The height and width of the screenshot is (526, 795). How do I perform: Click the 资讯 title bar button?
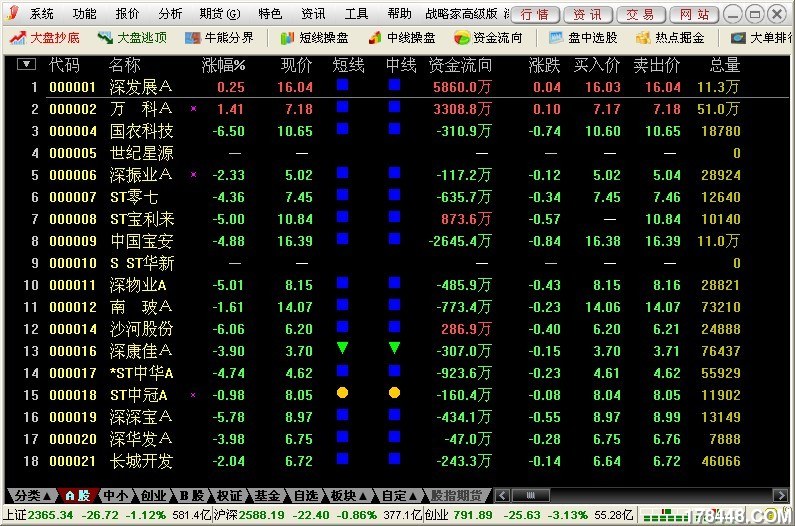click(x=588, y=15)
